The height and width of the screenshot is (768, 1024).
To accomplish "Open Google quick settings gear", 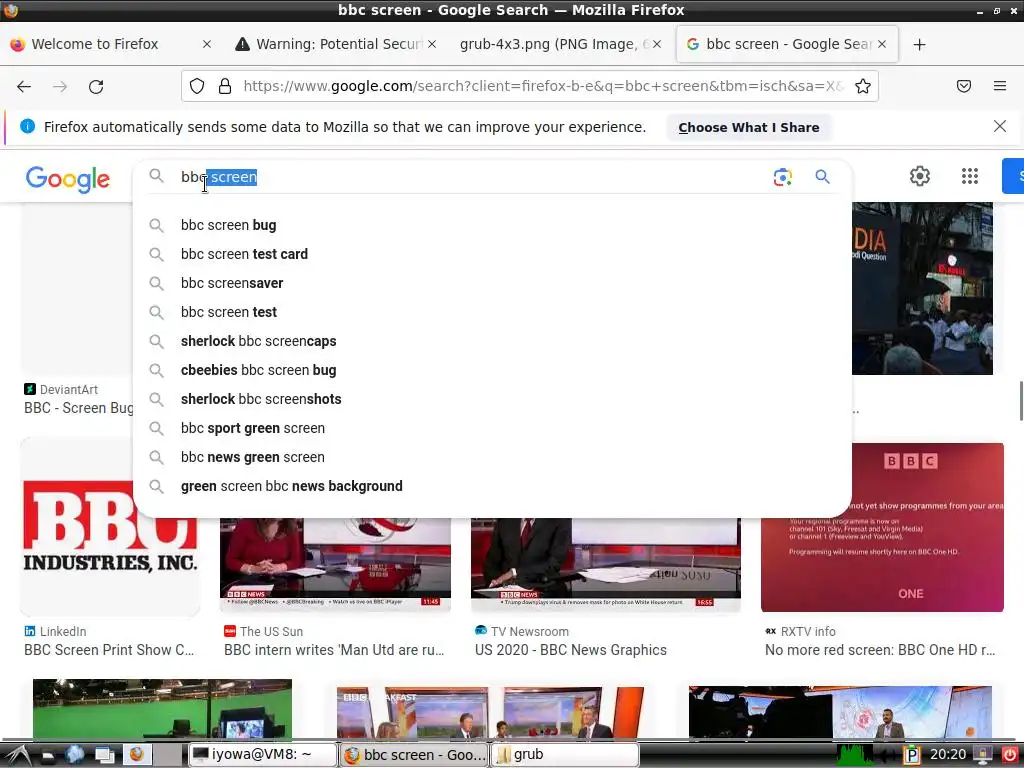I will point(920,176).
